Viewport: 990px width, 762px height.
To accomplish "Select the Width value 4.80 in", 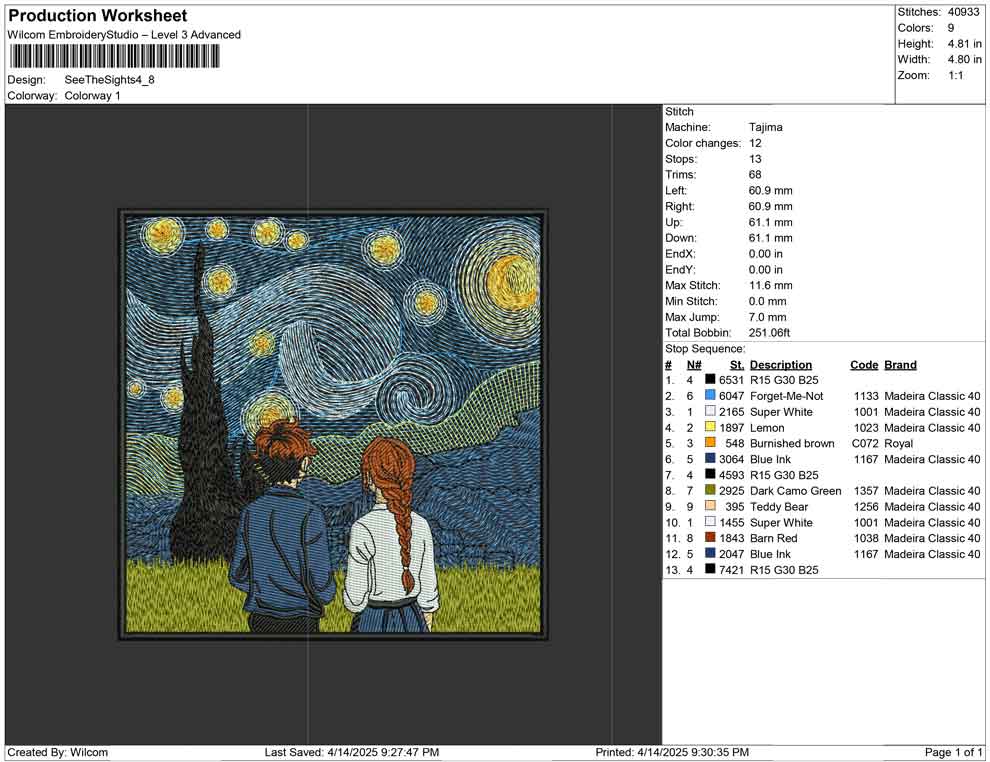I will (964, 59).
